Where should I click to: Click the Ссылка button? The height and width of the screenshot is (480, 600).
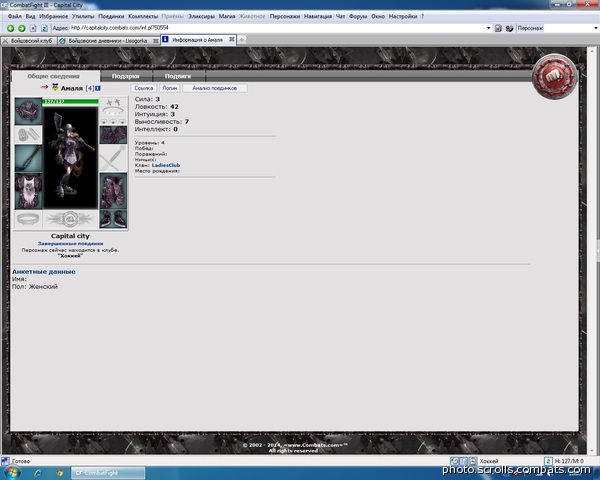pyautogui.click(x=143, y=88)
